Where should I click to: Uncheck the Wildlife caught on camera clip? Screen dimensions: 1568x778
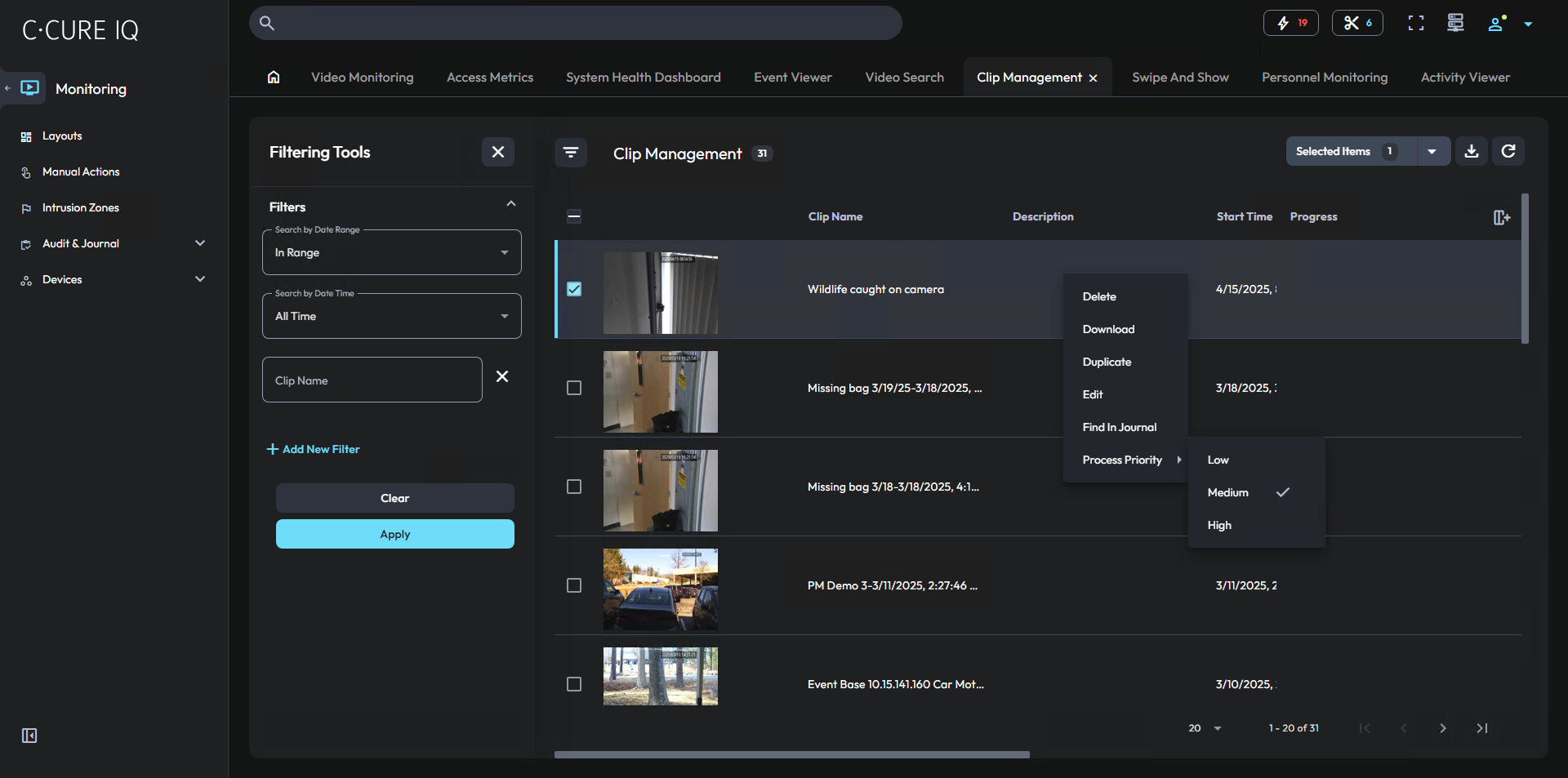coord(574,290)
